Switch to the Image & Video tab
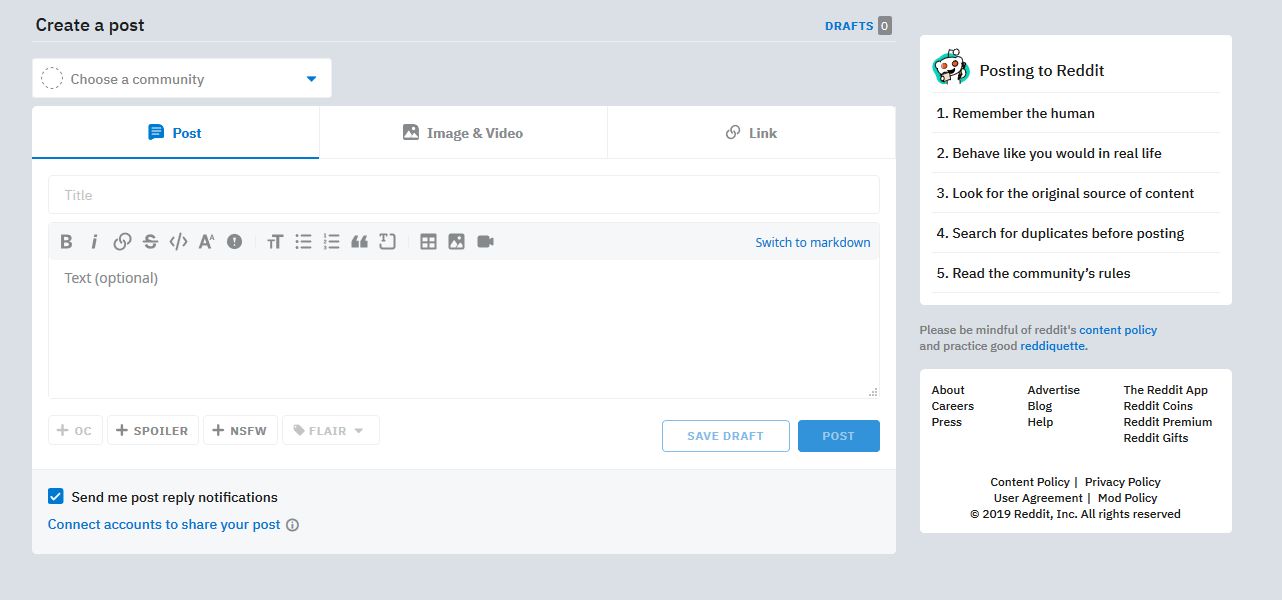The width and height of the screenshot is (1282, 600). (x=463, y=133)
